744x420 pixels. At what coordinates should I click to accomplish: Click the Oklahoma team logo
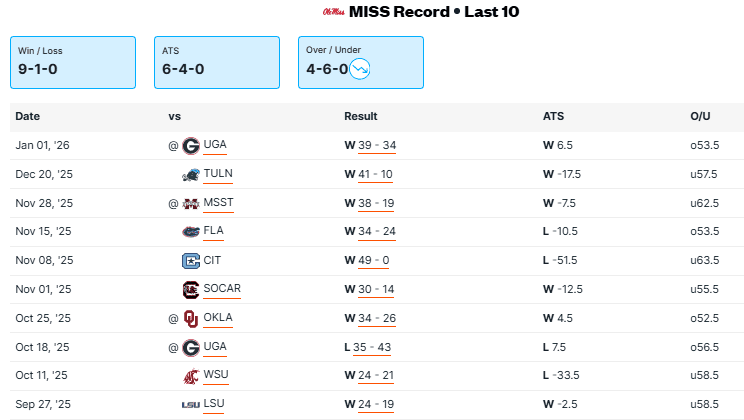point(190,319)
